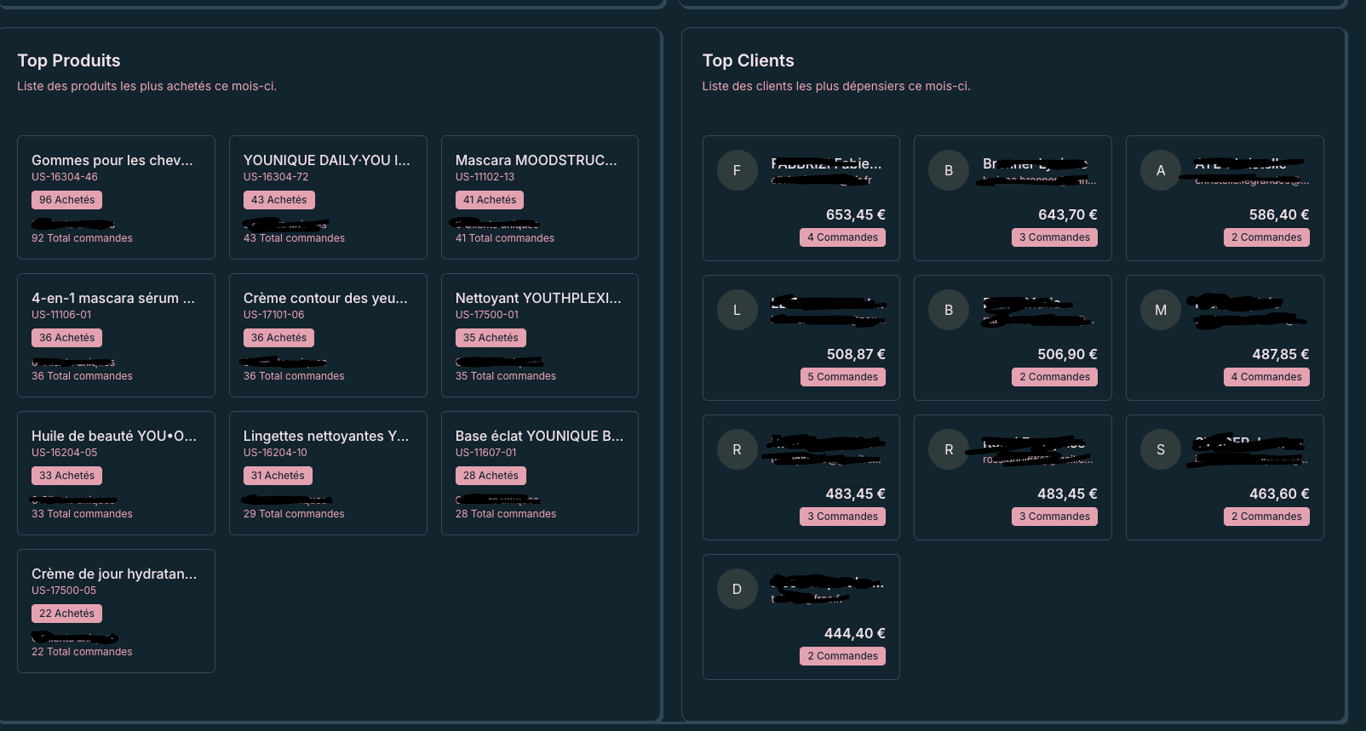Click 2 Commandes badge under 586,40 €
This screenshot has width=1366, height=731.
[x=1267, y=238]
